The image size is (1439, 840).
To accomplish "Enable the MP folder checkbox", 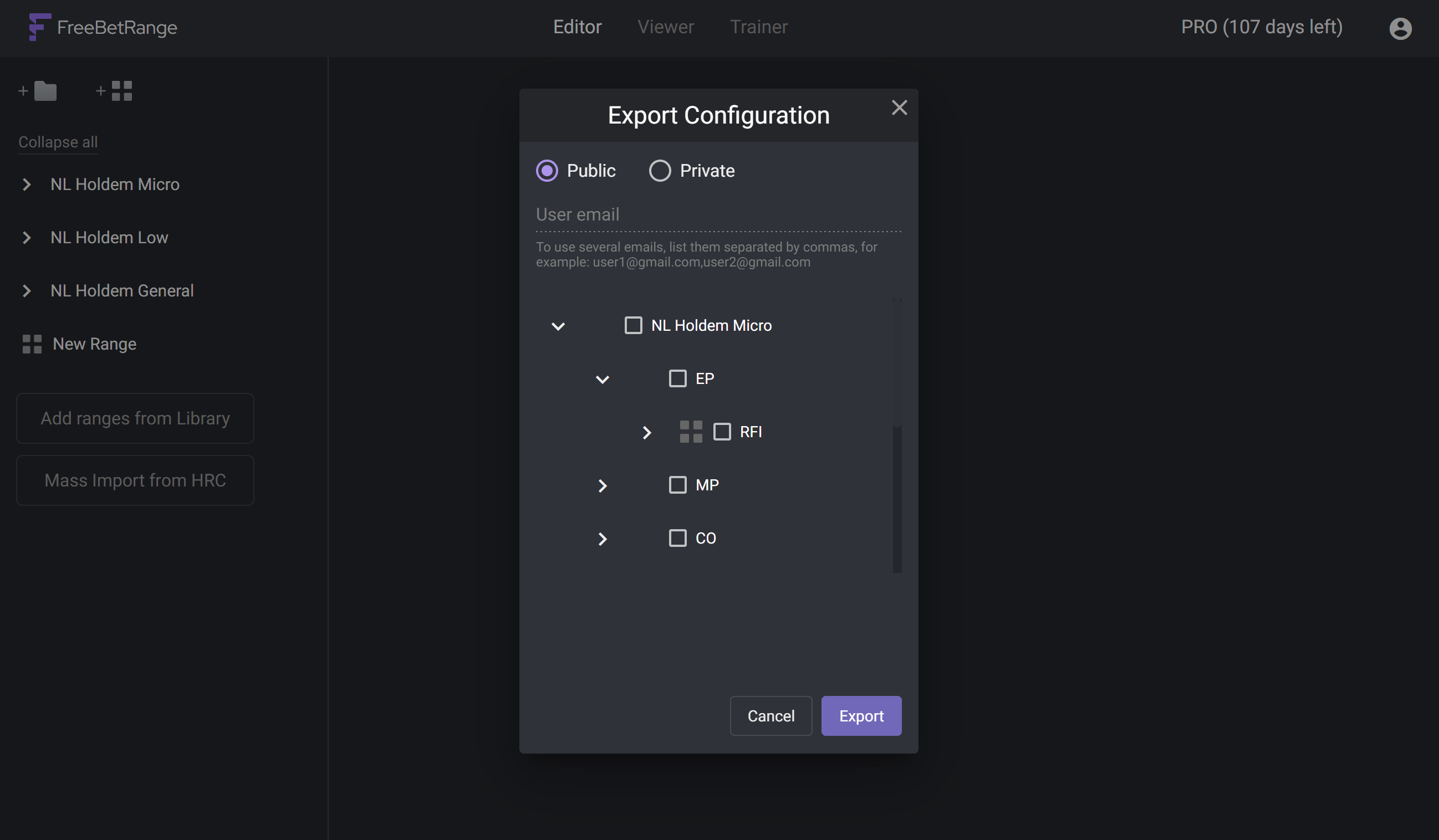I will [677, 485].
